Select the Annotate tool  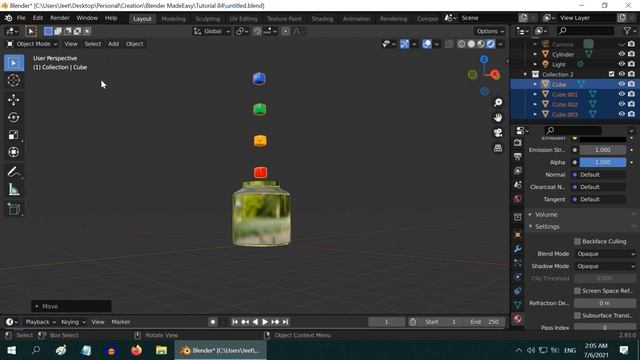[x=14, y=172]
